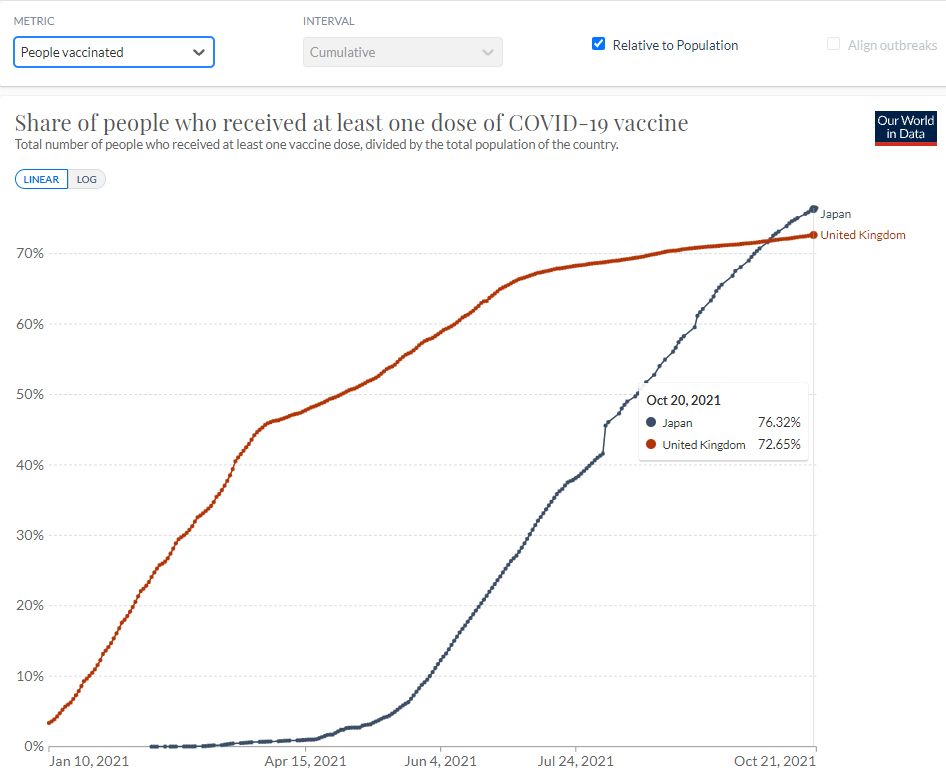
Task: Click the Oct 20, 2021 tooltip header
Action: coord(683,400)
